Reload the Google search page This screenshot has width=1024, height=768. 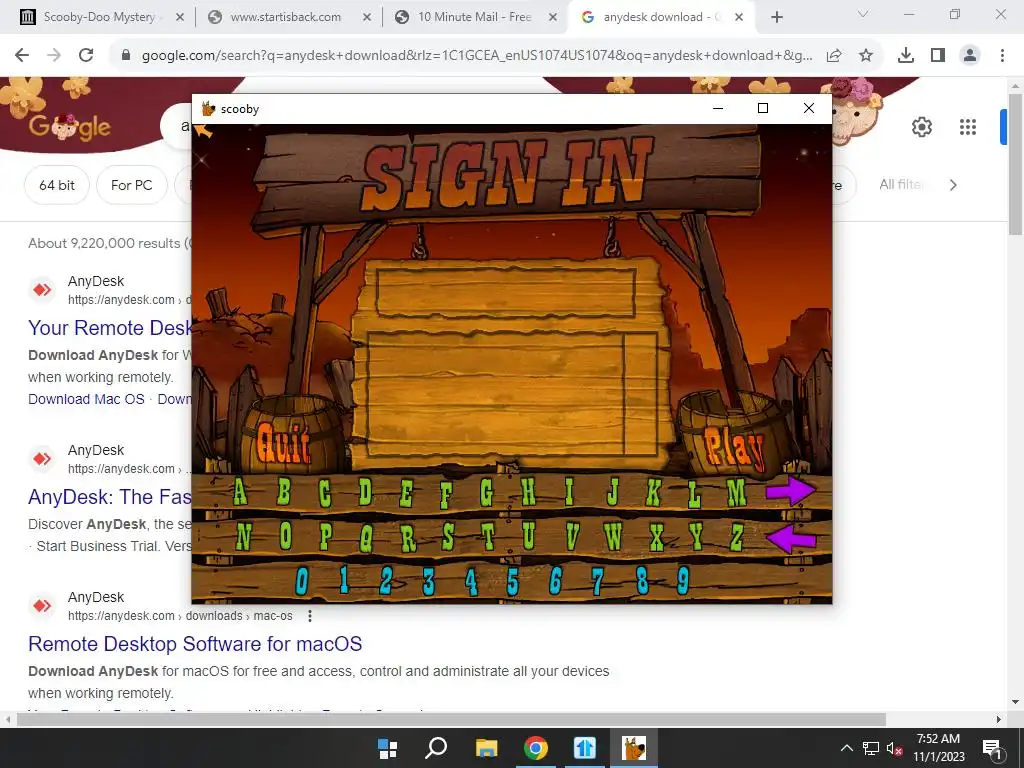[86, 55]
